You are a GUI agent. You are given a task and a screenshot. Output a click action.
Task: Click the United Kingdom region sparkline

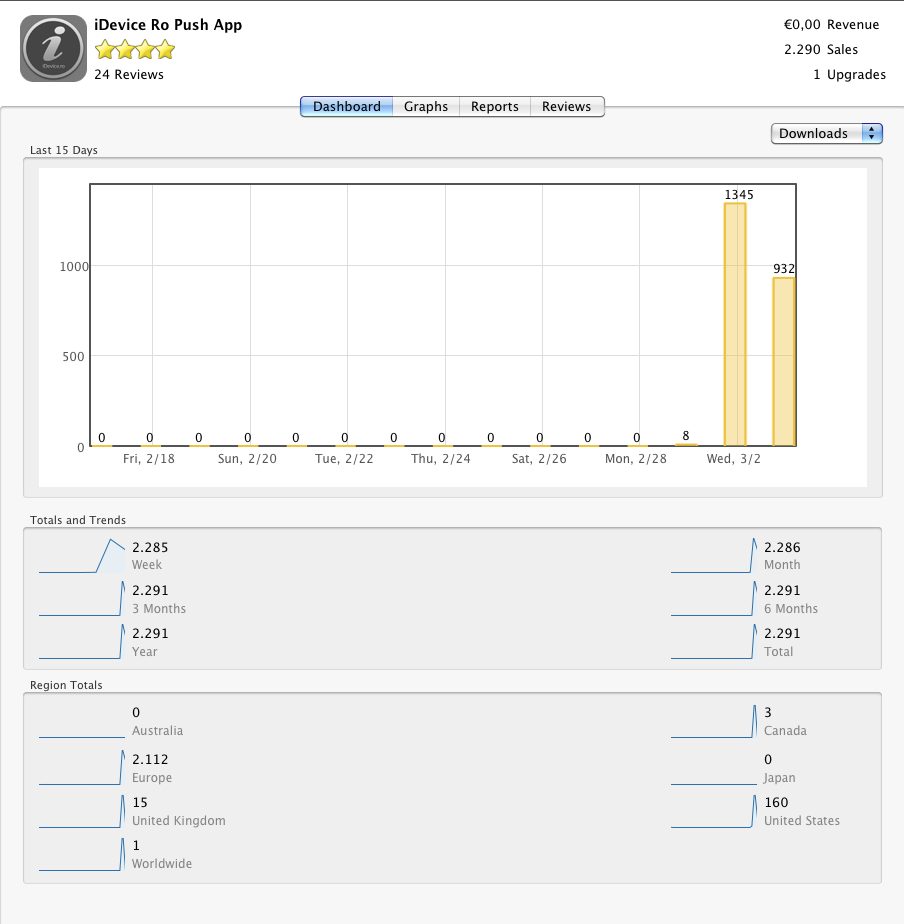click(82, 811)
